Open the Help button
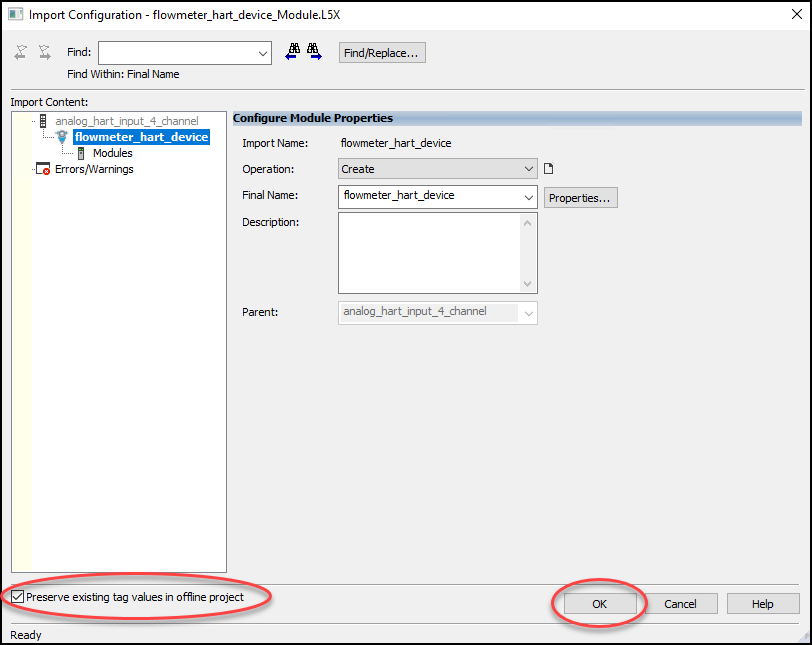812x645 pixels. point(763,604)
